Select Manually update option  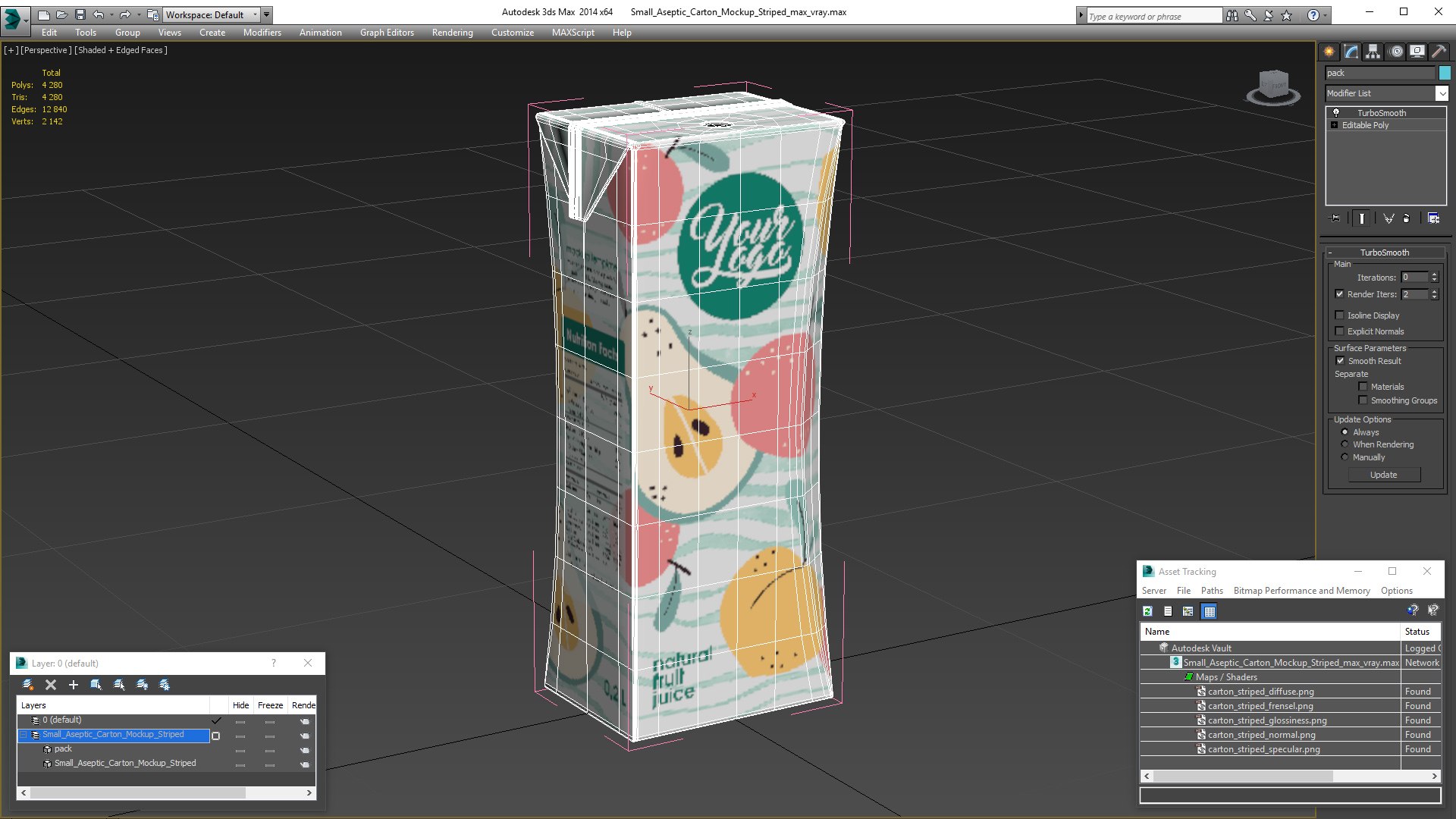point(1345,457)
